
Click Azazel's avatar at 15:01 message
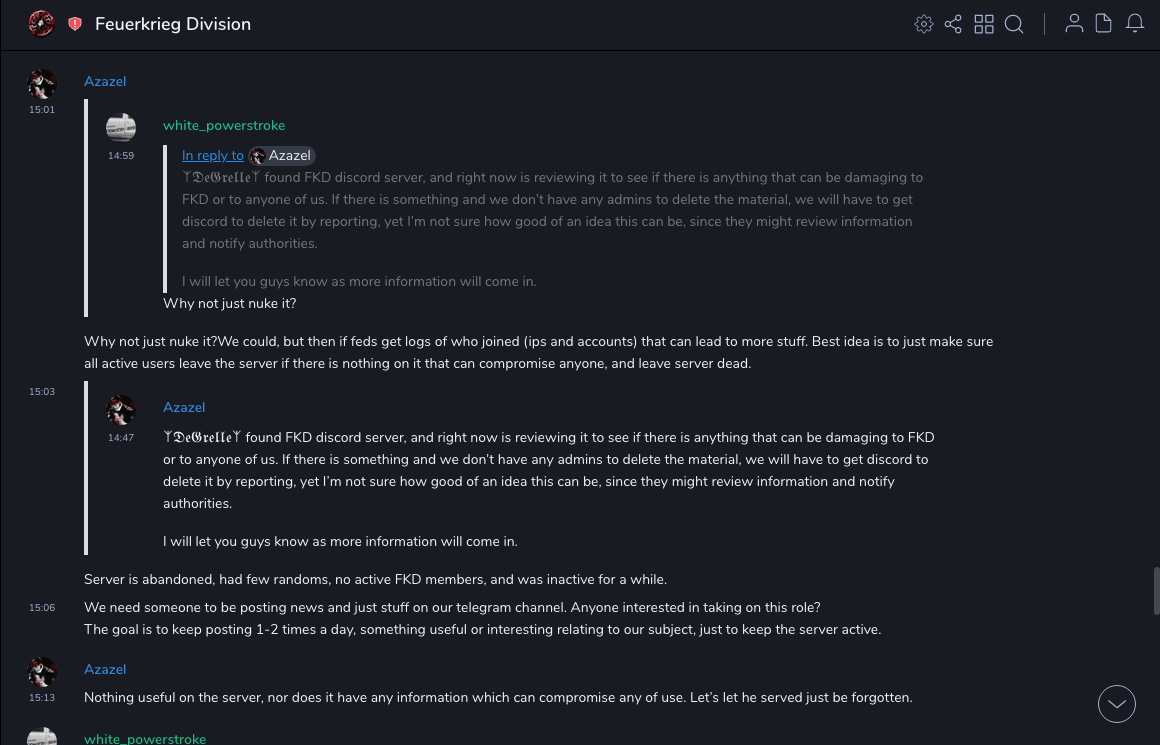[42, 84]
